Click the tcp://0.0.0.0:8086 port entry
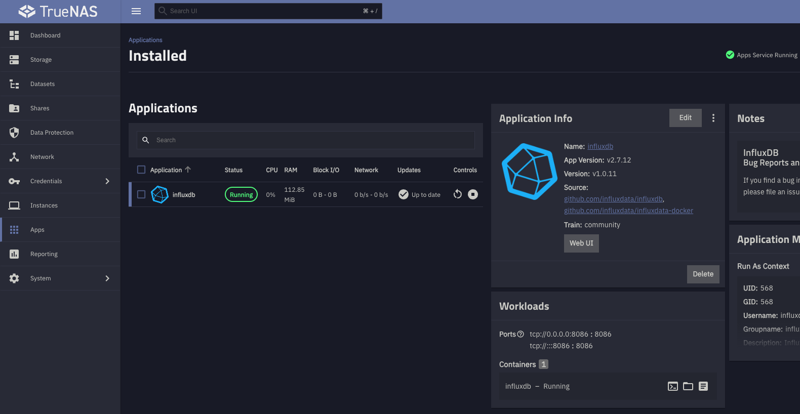Screen dimensions: 800x414 [570, 334]
